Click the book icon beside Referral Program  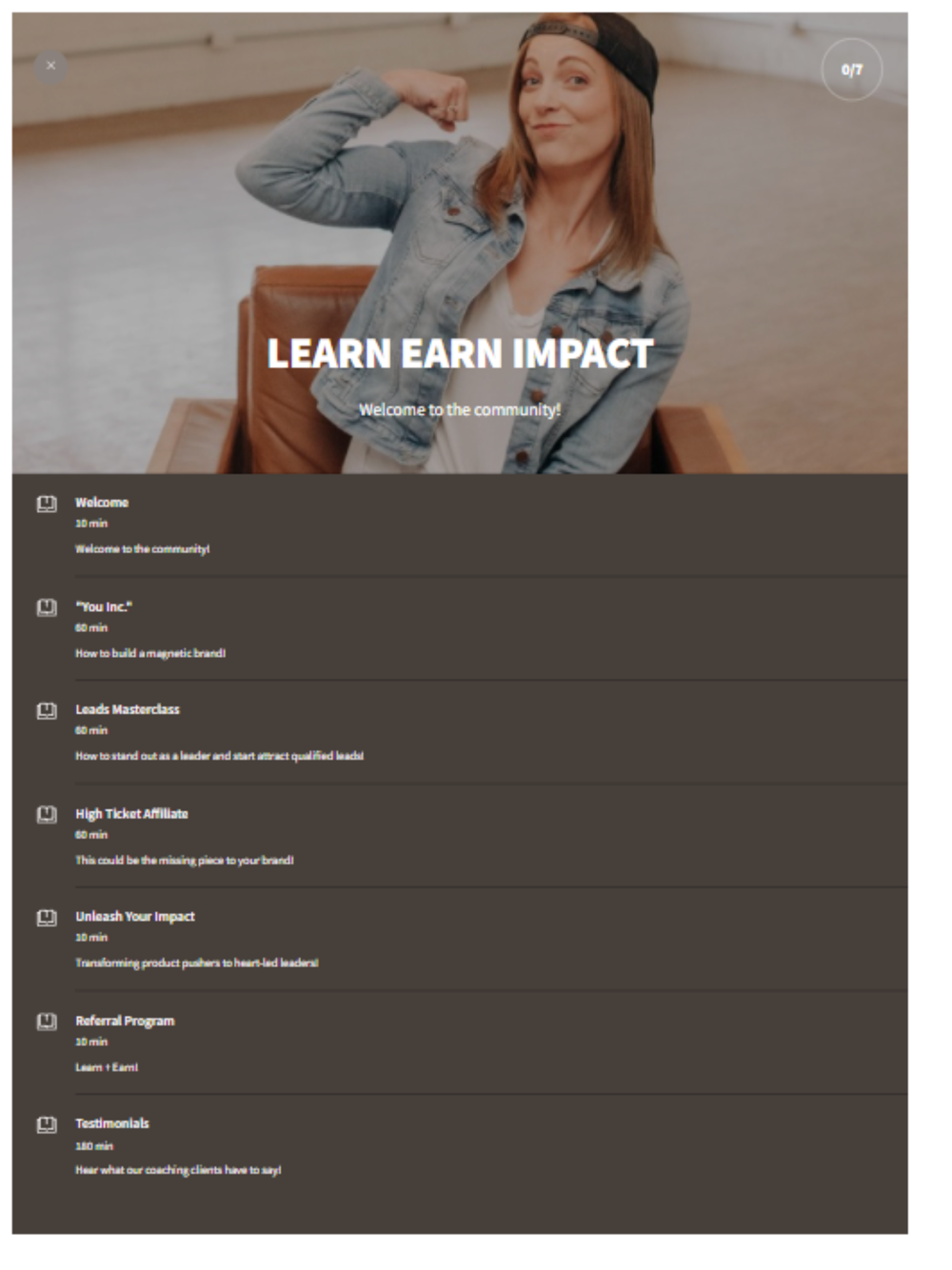[x=47, y=1022]
